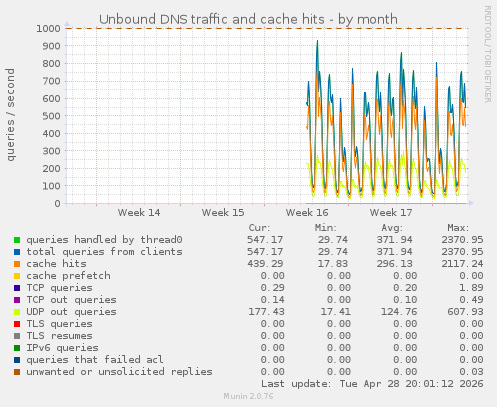Click the 'Munin 2.0.76' footer text

(x=248, y=396)
